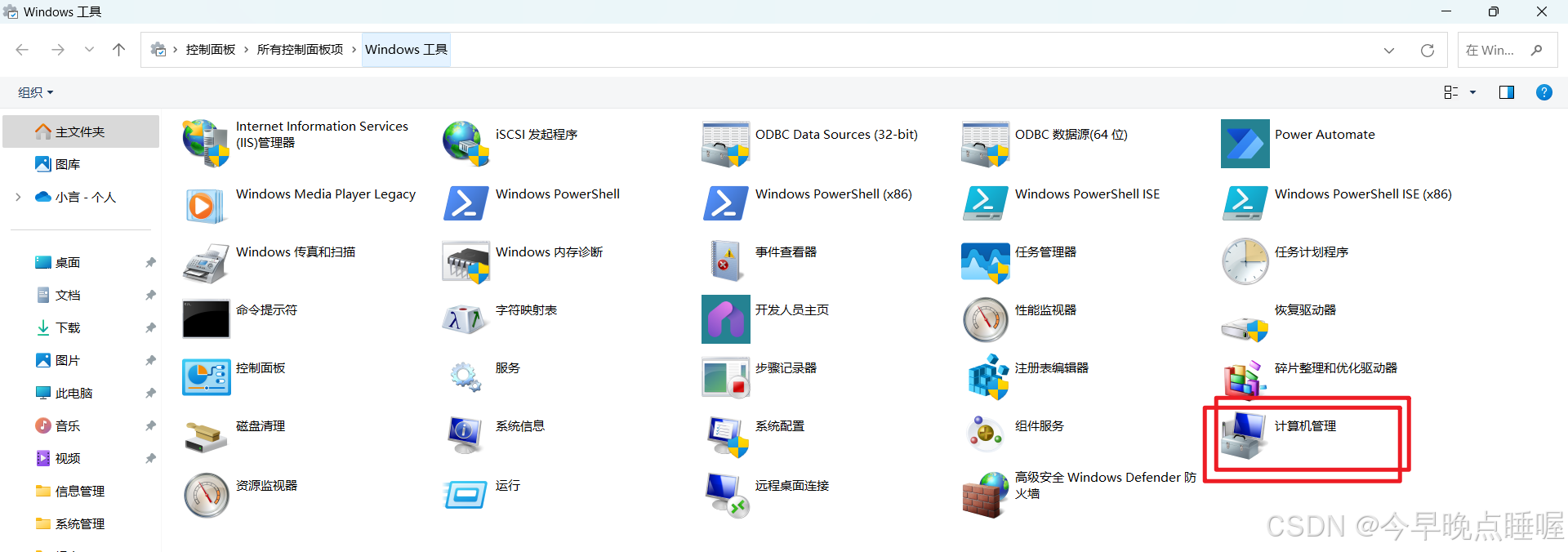This screenshot has width=1568, height=552.
Task: Open Windows PowerShell ISE (x86) icon
Action: pos(1245,203)
